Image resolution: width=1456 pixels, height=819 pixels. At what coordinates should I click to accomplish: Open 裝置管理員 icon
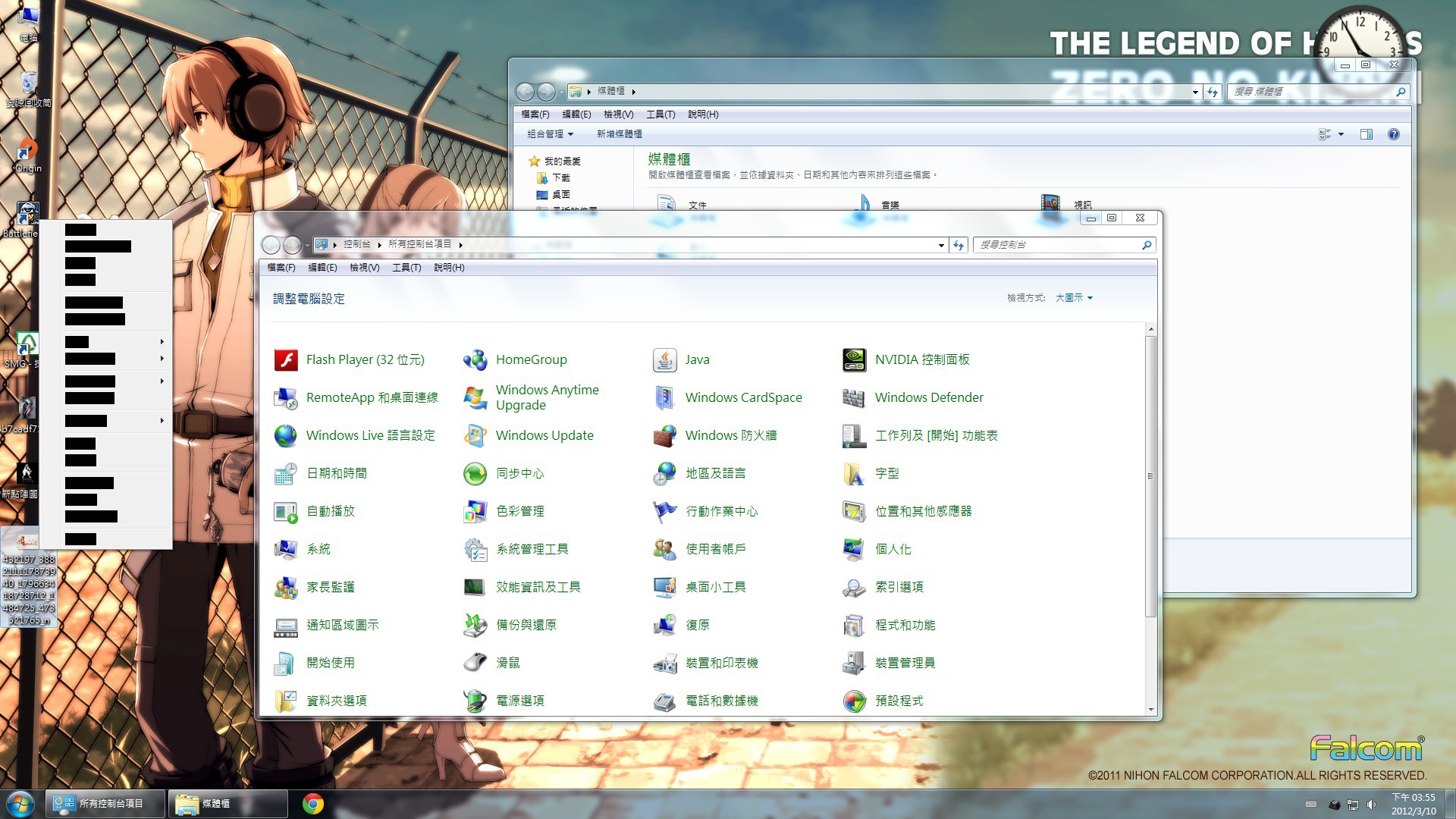[855, 663]
